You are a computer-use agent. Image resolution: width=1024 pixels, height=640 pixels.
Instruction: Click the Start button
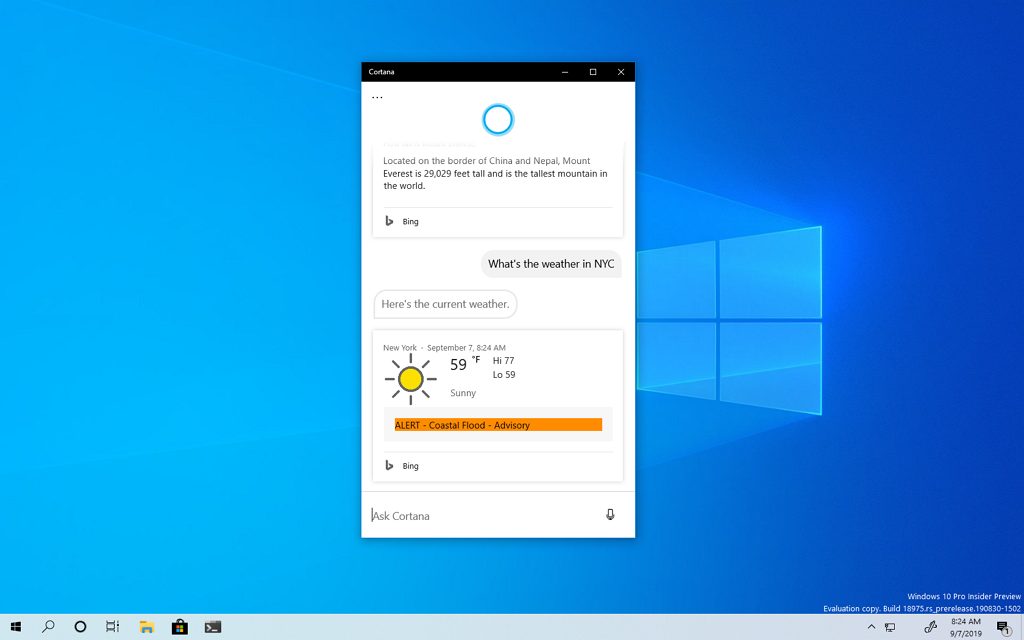click(x=16, y=625)
